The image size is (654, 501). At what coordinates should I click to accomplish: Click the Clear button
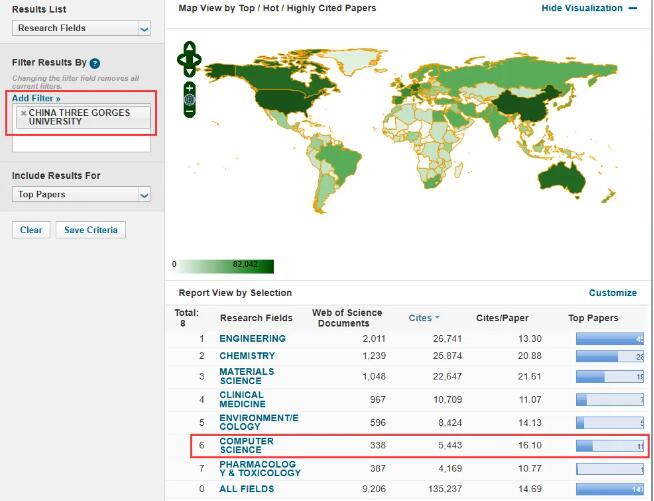pos(31,230)
